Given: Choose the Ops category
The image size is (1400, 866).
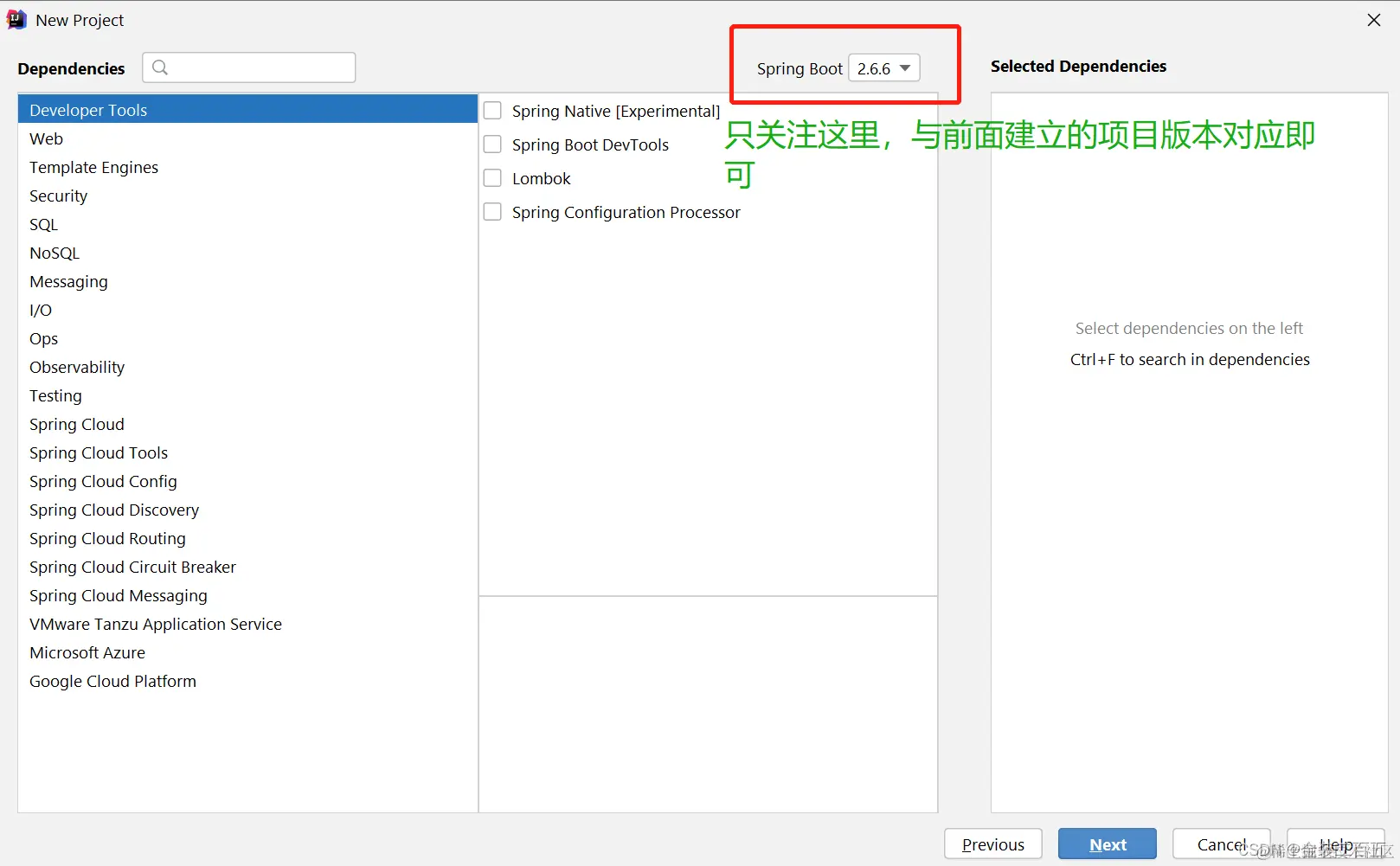Looking at the screenshot, I should tap(247, 338).
